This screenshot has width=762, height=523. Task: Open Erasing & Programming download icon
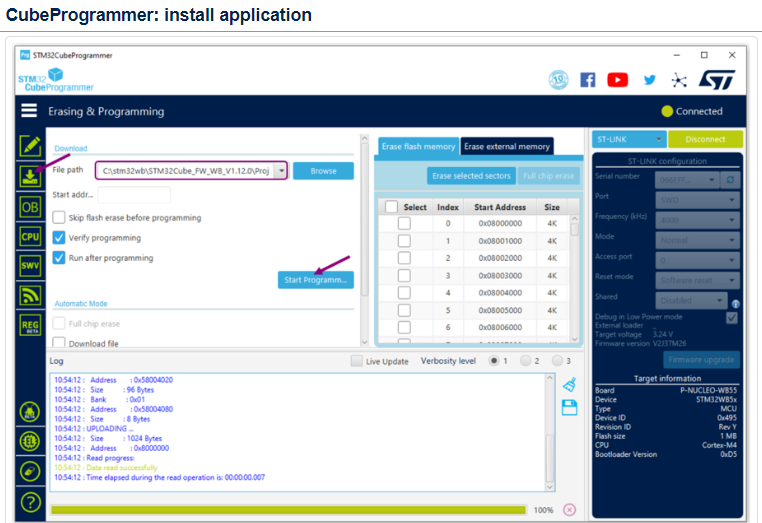pyautogui.click(x=30, y=176)
